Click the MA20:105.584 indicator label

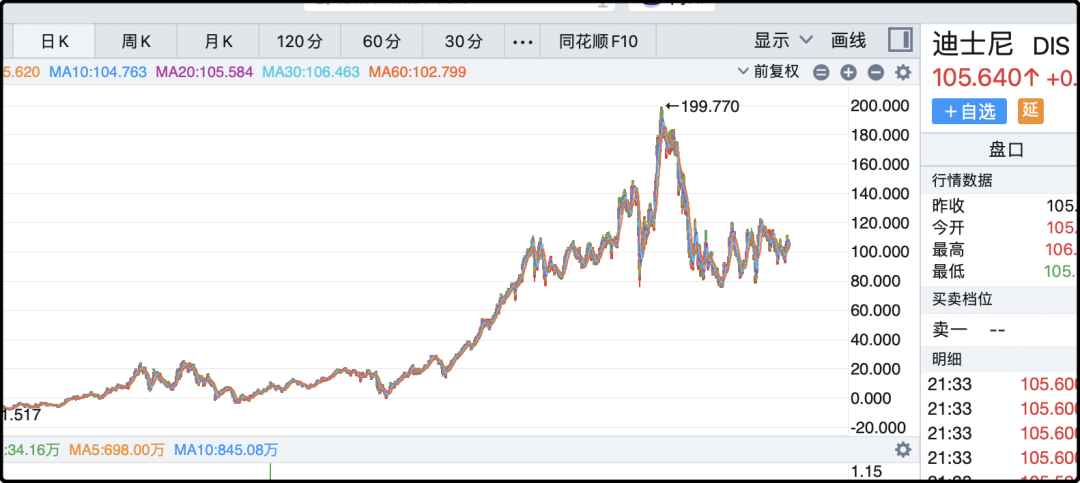[205, 72]
